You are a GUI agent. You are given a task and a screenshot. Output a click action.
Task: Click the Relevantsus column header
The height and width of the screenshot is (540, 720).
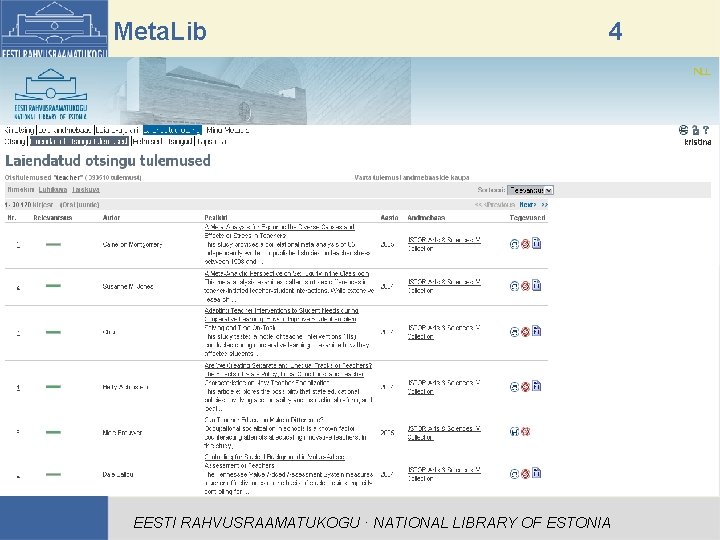(53, 218)
